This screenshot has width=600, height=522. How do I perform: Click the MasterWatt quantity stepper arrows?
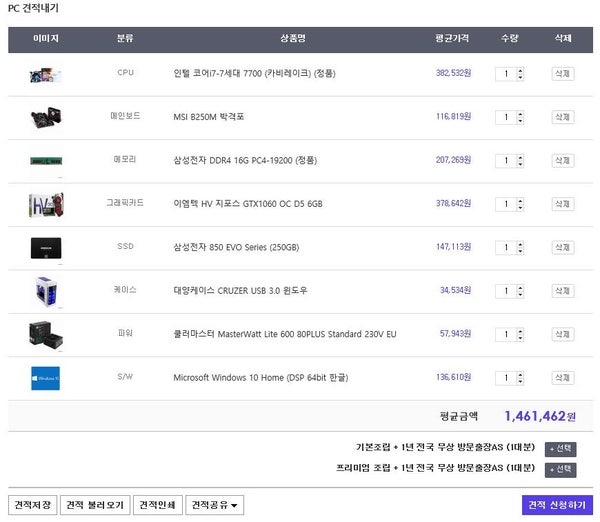tap(520, 334)
